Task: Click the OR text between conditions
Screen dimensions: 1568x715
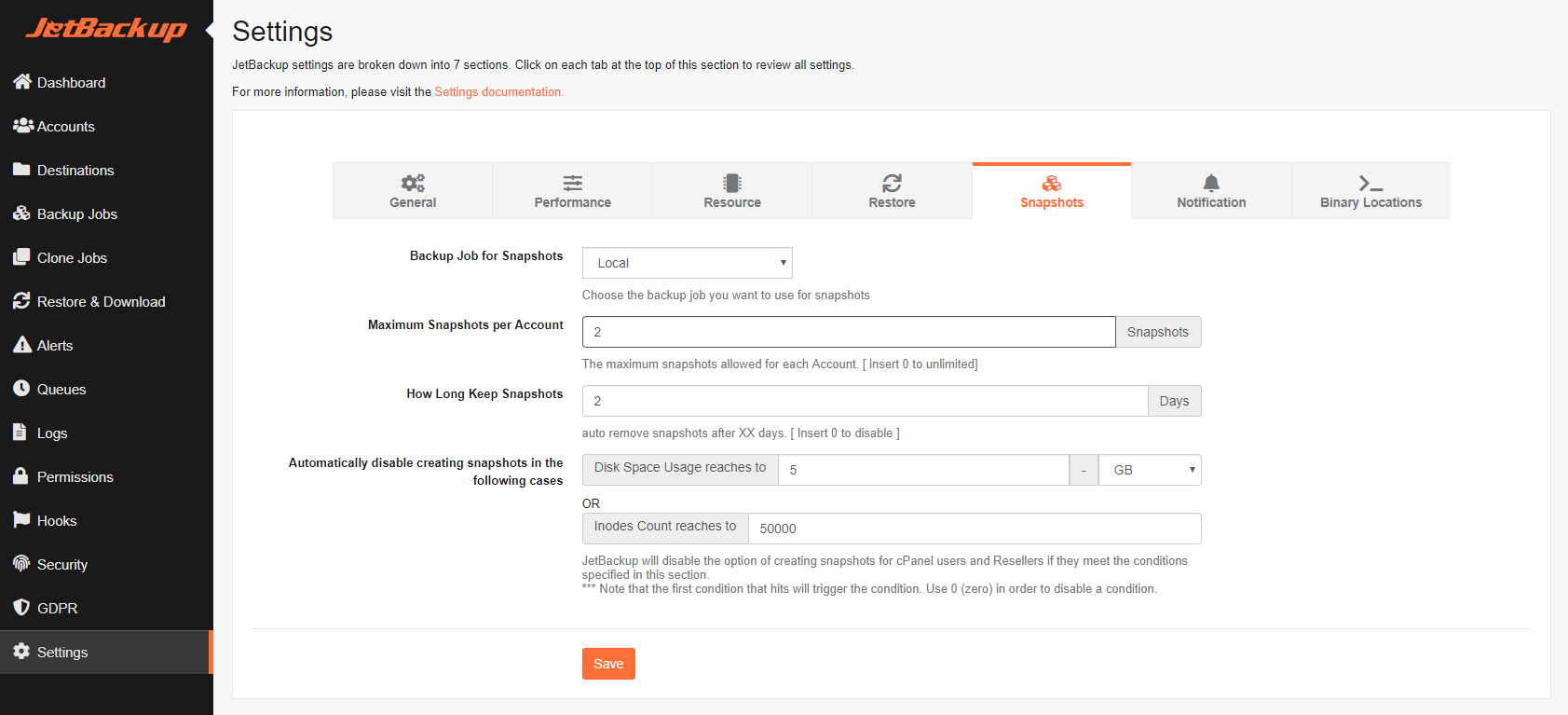Action: 591,503
